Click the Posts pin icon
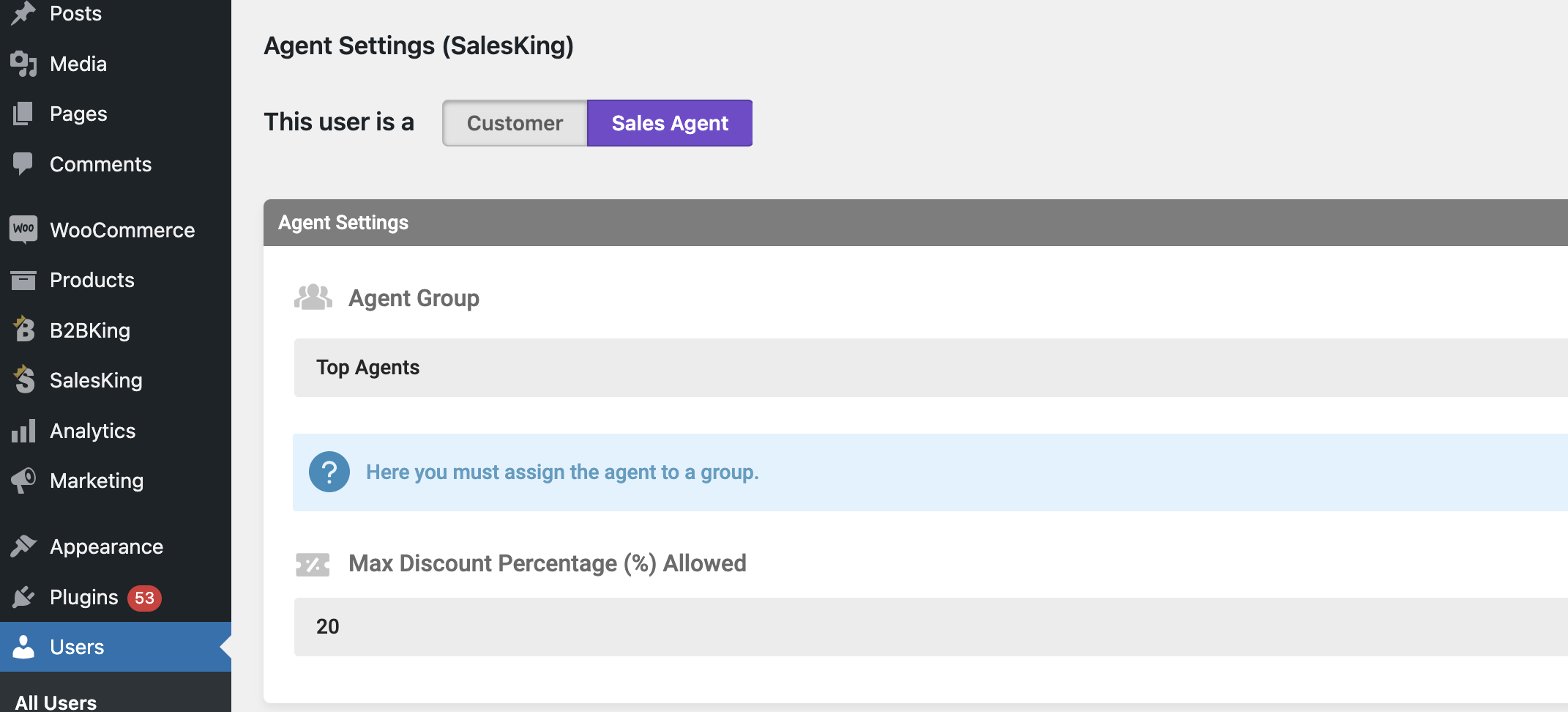 point(23,13)
